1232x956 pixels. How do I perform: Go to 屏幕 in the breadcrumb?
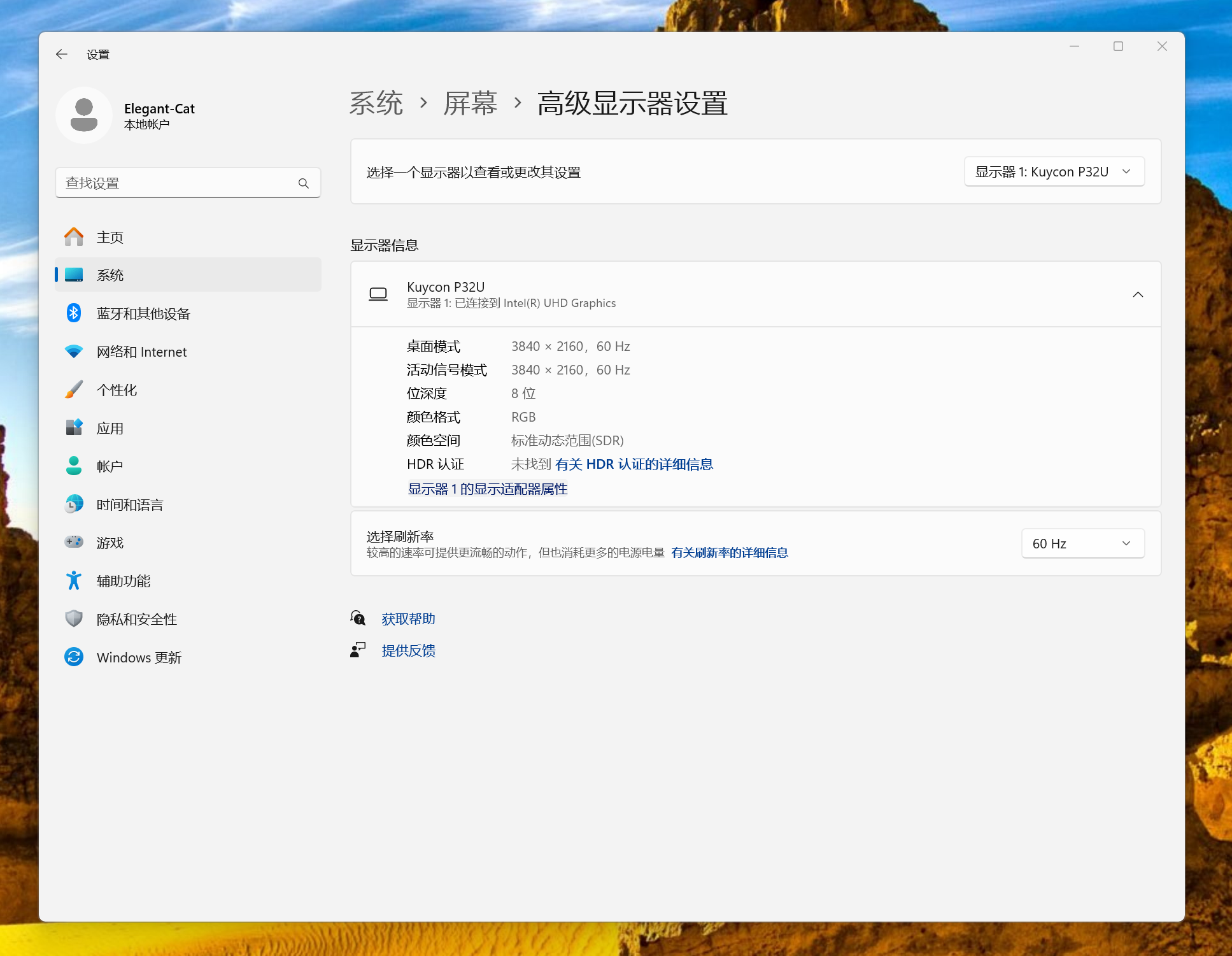click(x=470, y=103)
